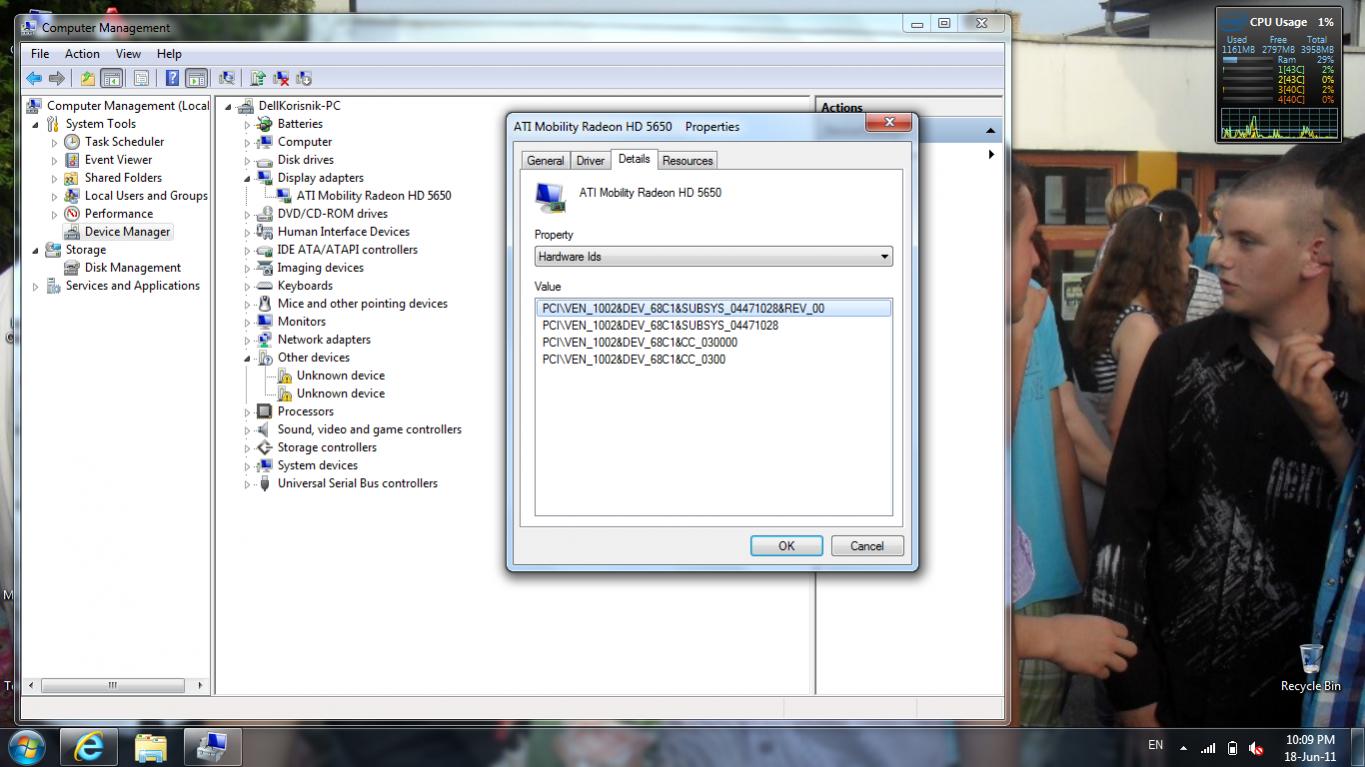Select ATI Mobility Radeon HD 5650 device node
Viewport: 1365px width, 767px height.
click(374, 196)
